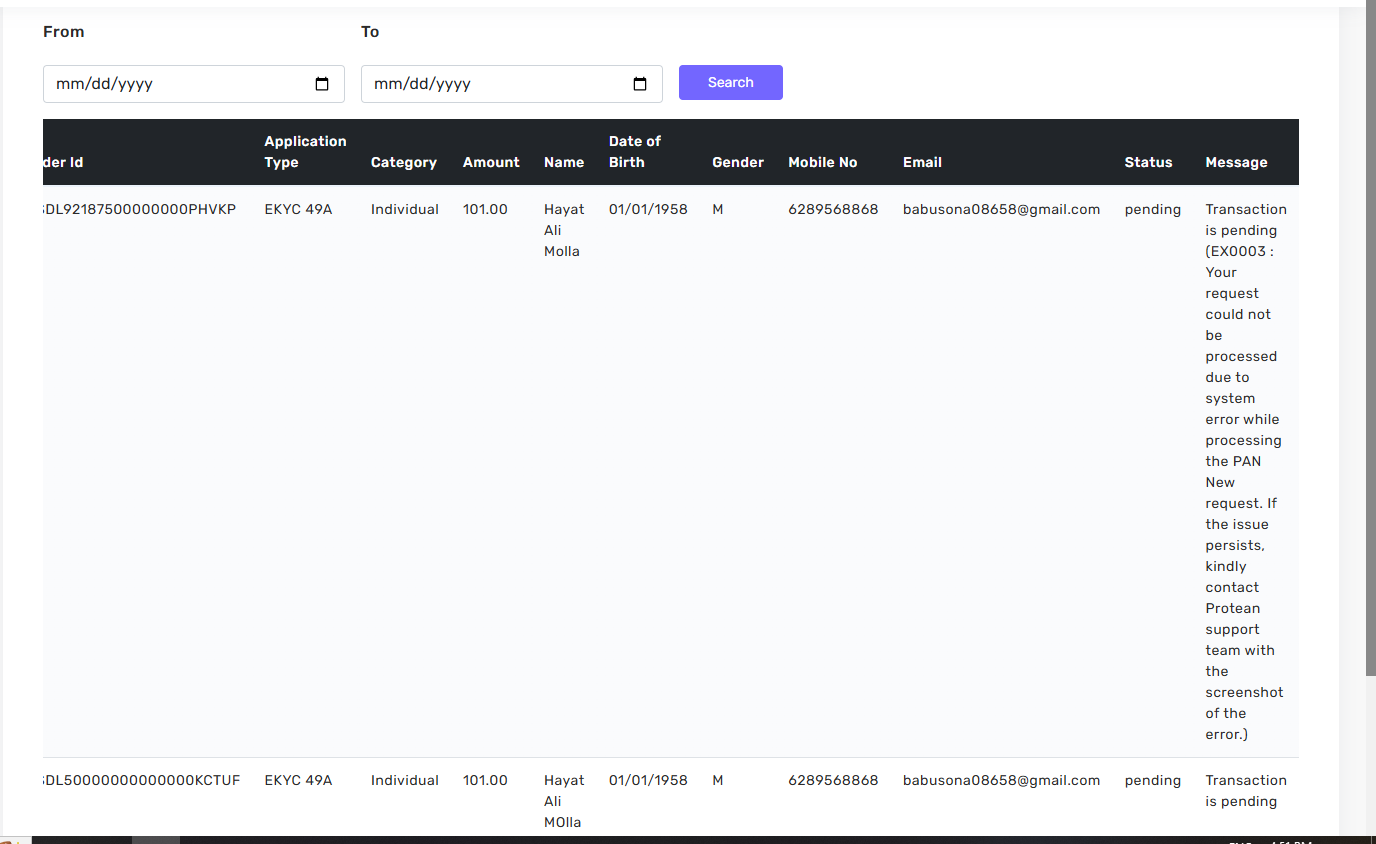Click mobile number in the second row

coord(833,780)
